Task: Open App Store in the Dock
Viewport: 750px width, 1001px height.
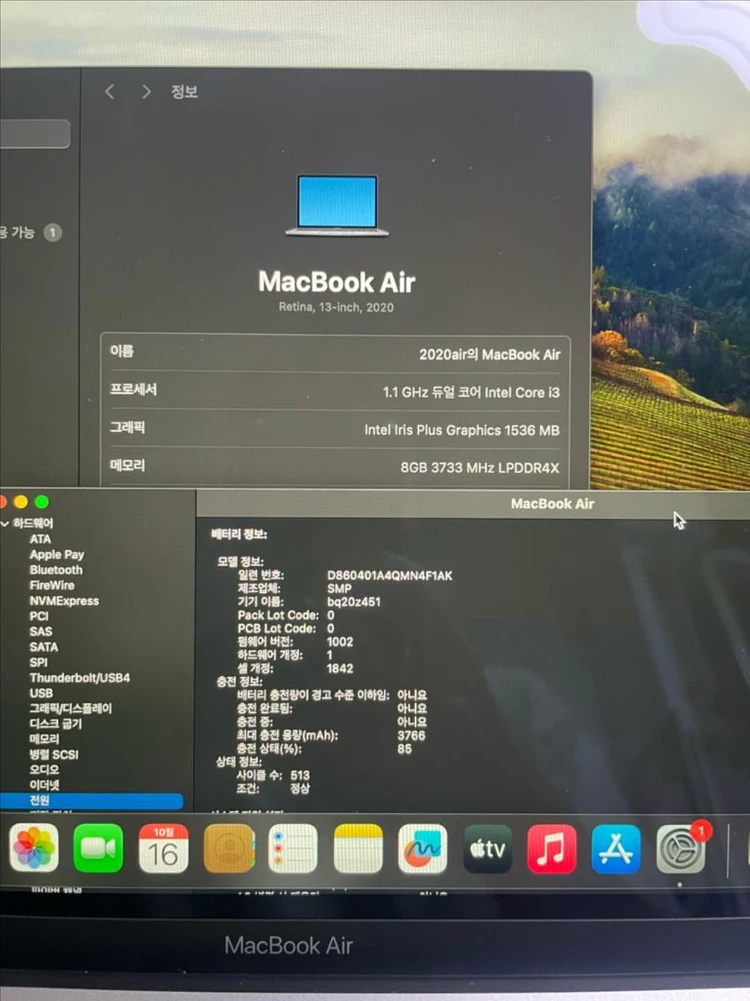Action: point(616,848)
